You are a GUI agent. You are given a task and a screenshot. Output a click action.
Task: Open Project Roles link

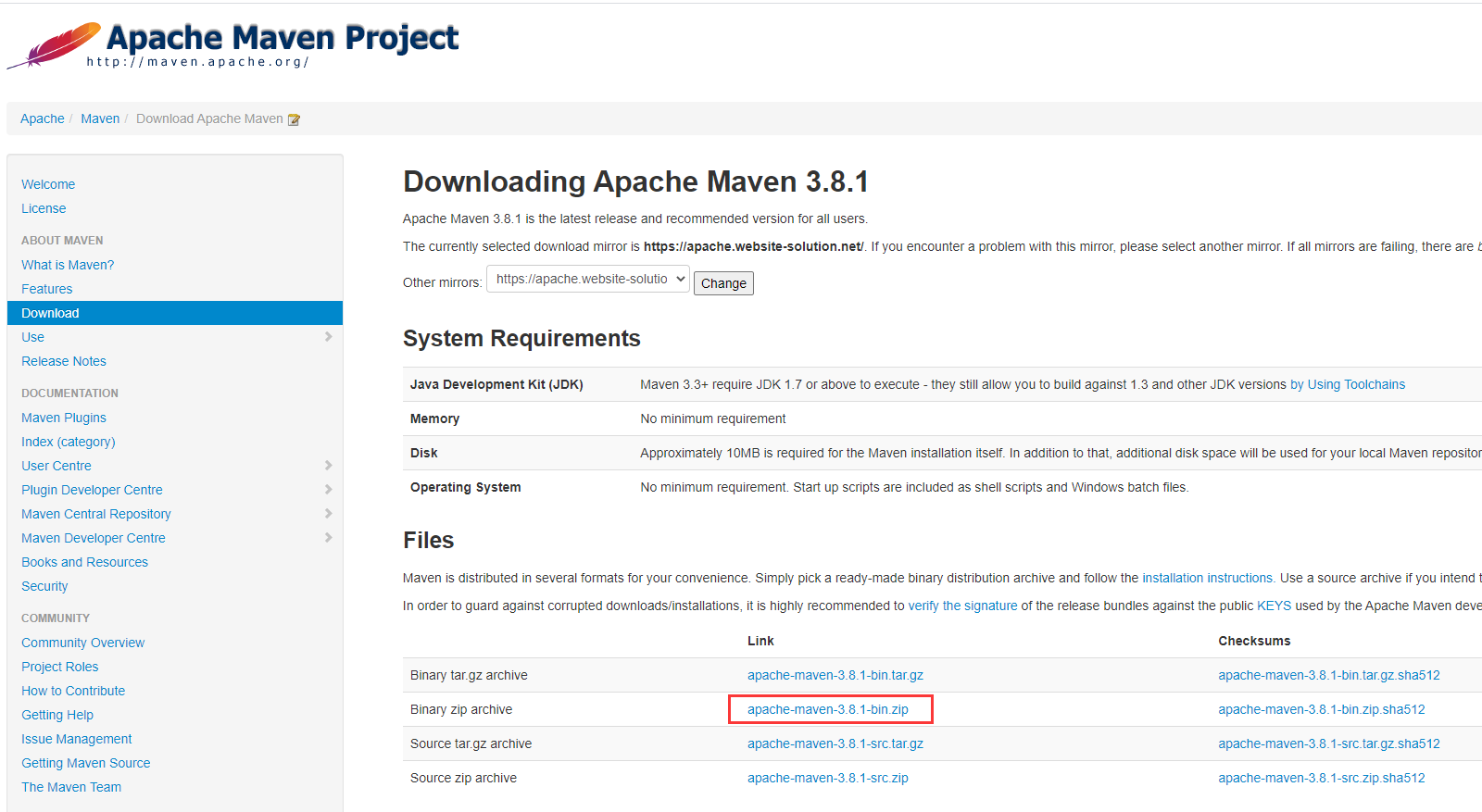tap(59, 667)
